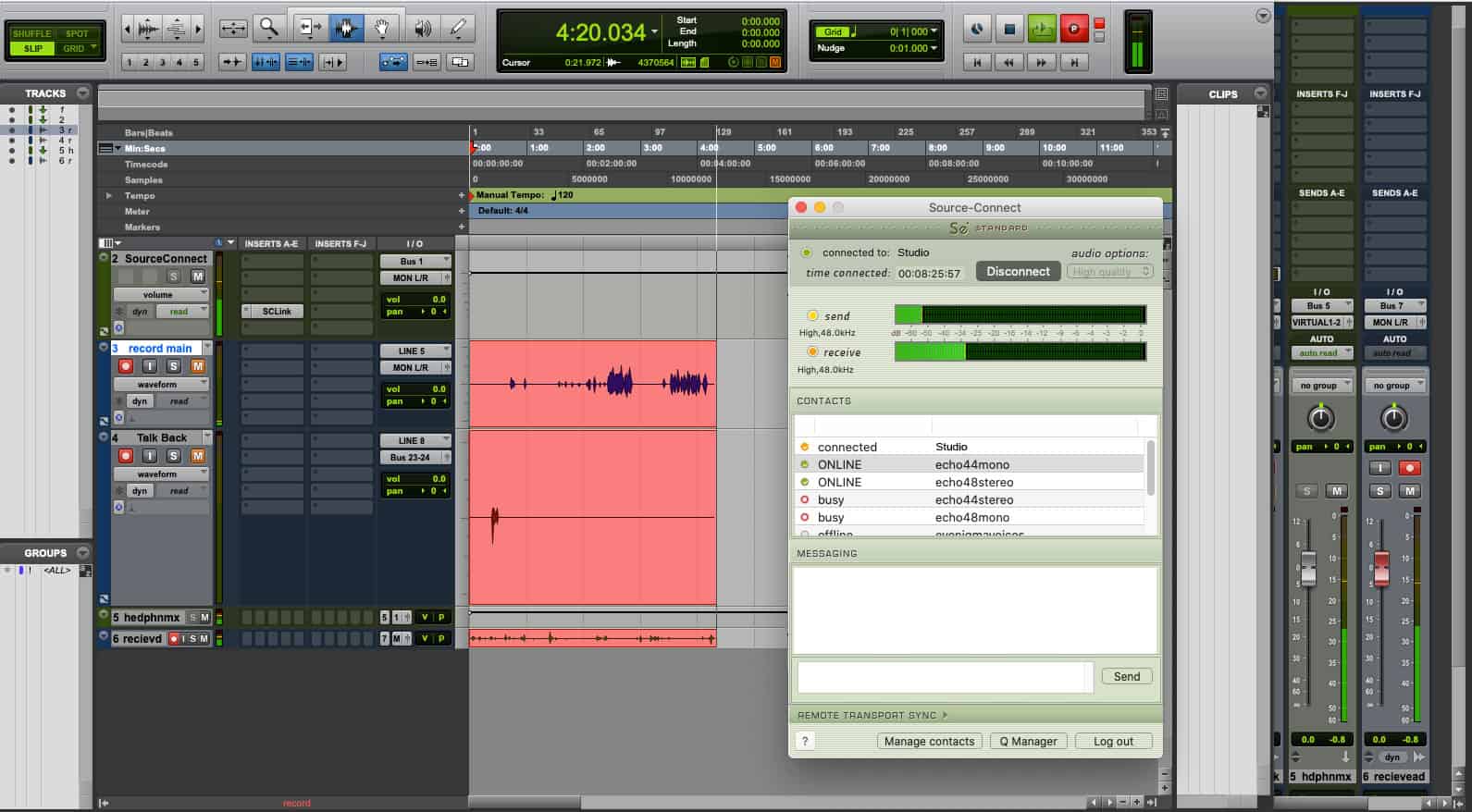Click Disconnect in Source-Connect window
This screenshot has height=812, width=1472.
(1018, 272)
